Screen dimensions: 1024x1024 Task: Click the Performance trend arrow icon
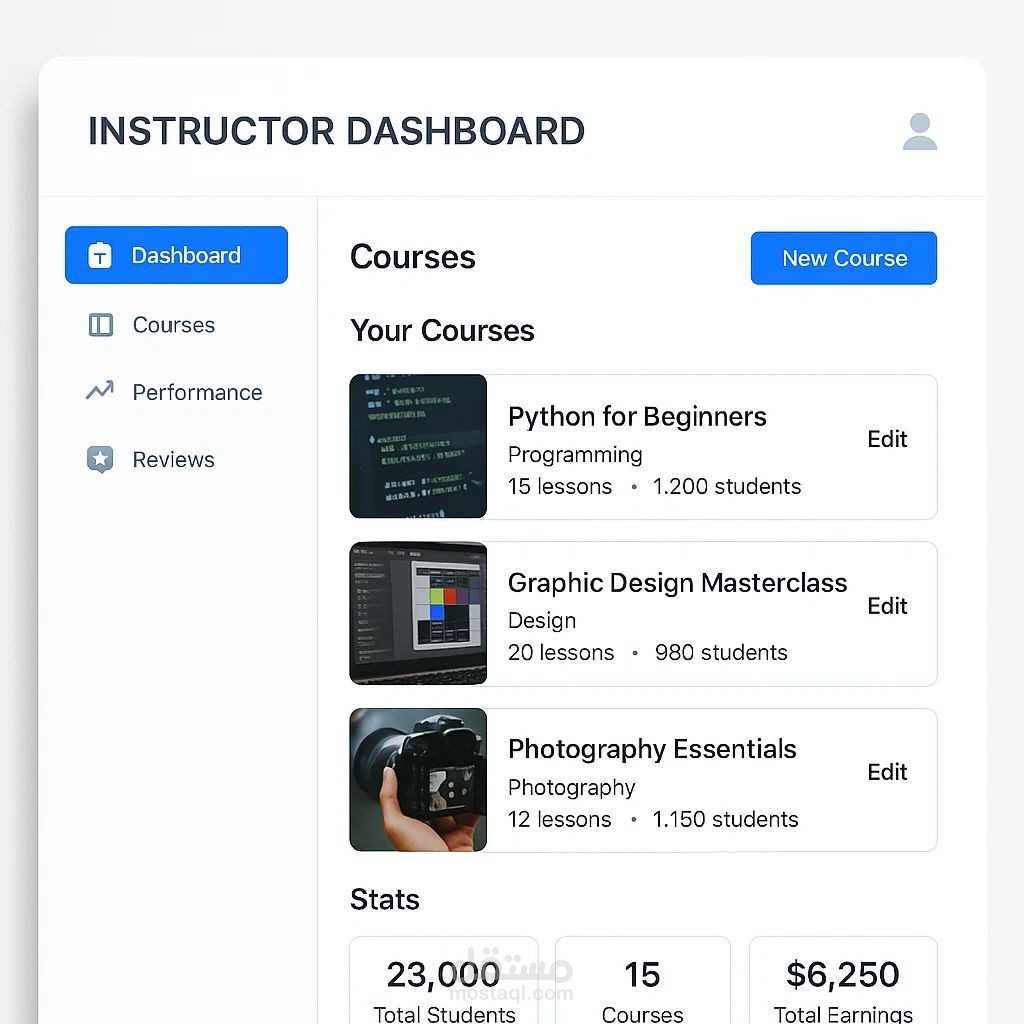pos(100,391)
